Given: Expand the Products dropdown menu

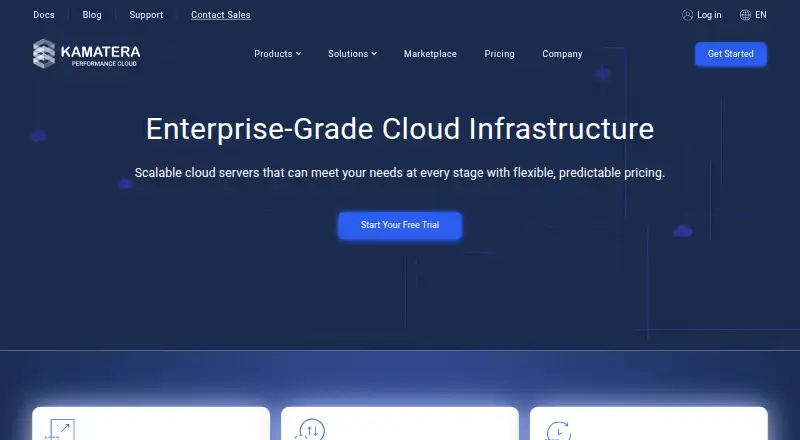Looking at the screenshot, I should [278, 54].
